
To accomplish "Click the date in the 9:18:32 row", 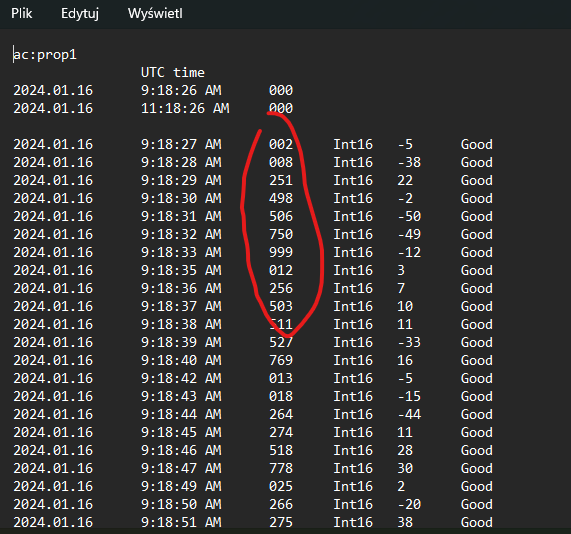I will tap(53, 234).
